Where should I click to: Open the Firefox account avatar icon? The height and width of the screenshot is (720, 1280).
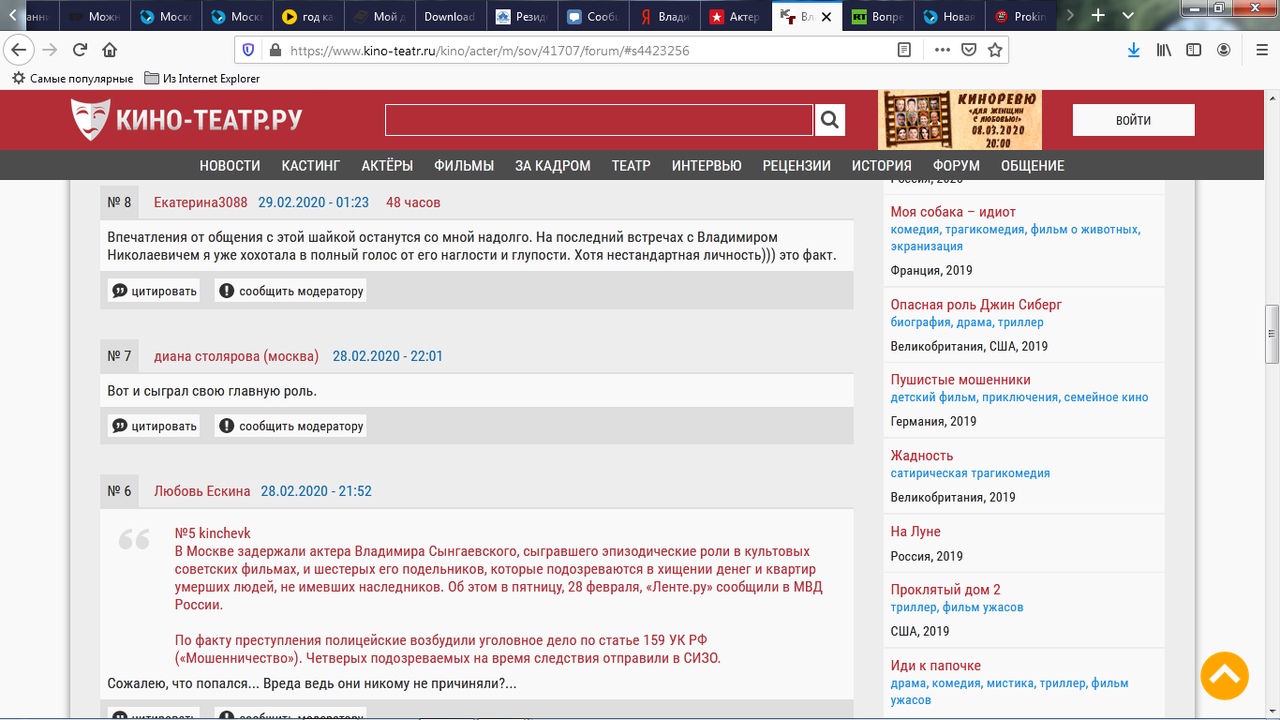click(1224, 50)
